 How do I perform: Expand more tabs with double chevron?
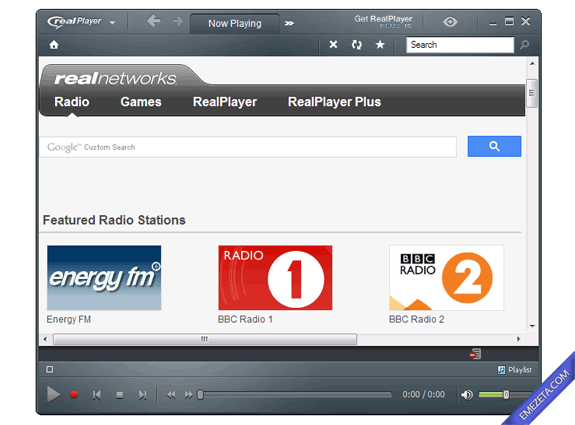289,23
